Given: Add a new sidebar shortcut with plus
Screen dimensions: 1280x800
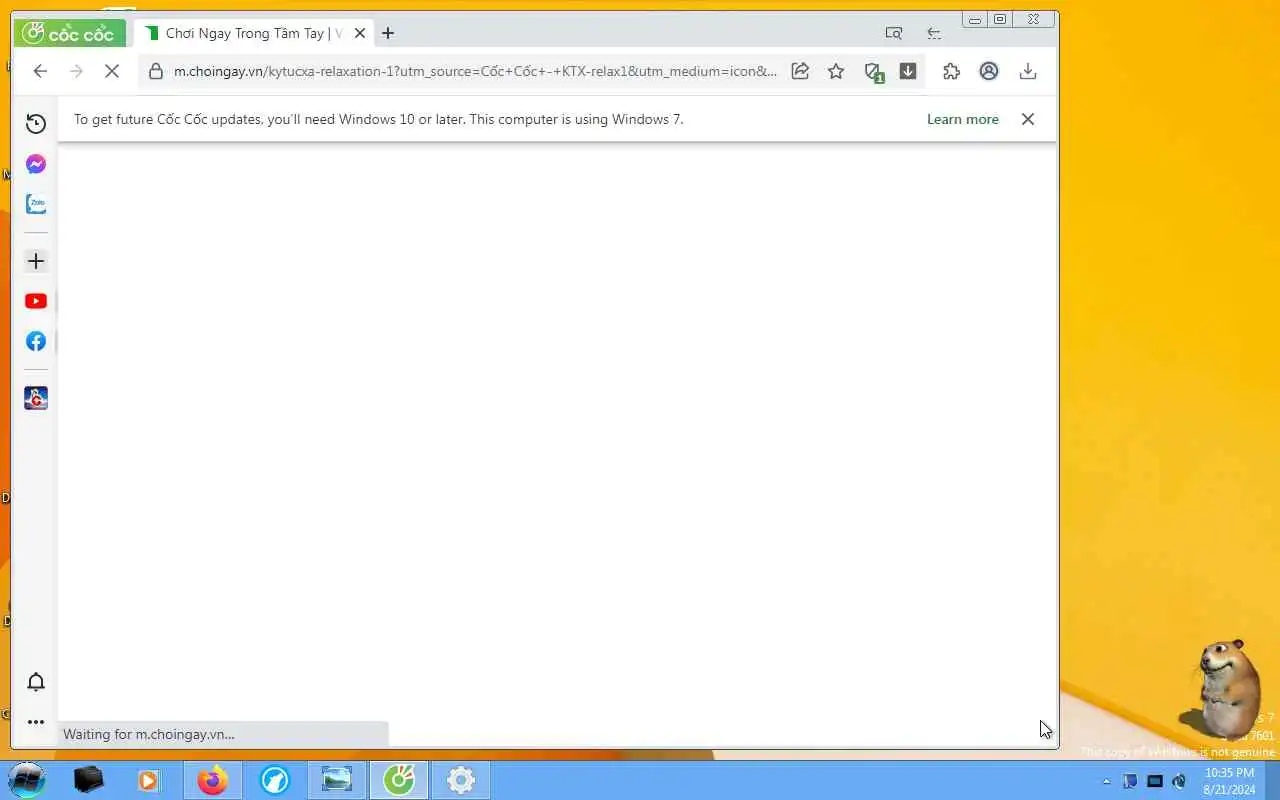Looking at the screenshot, I should pos(36,261).
